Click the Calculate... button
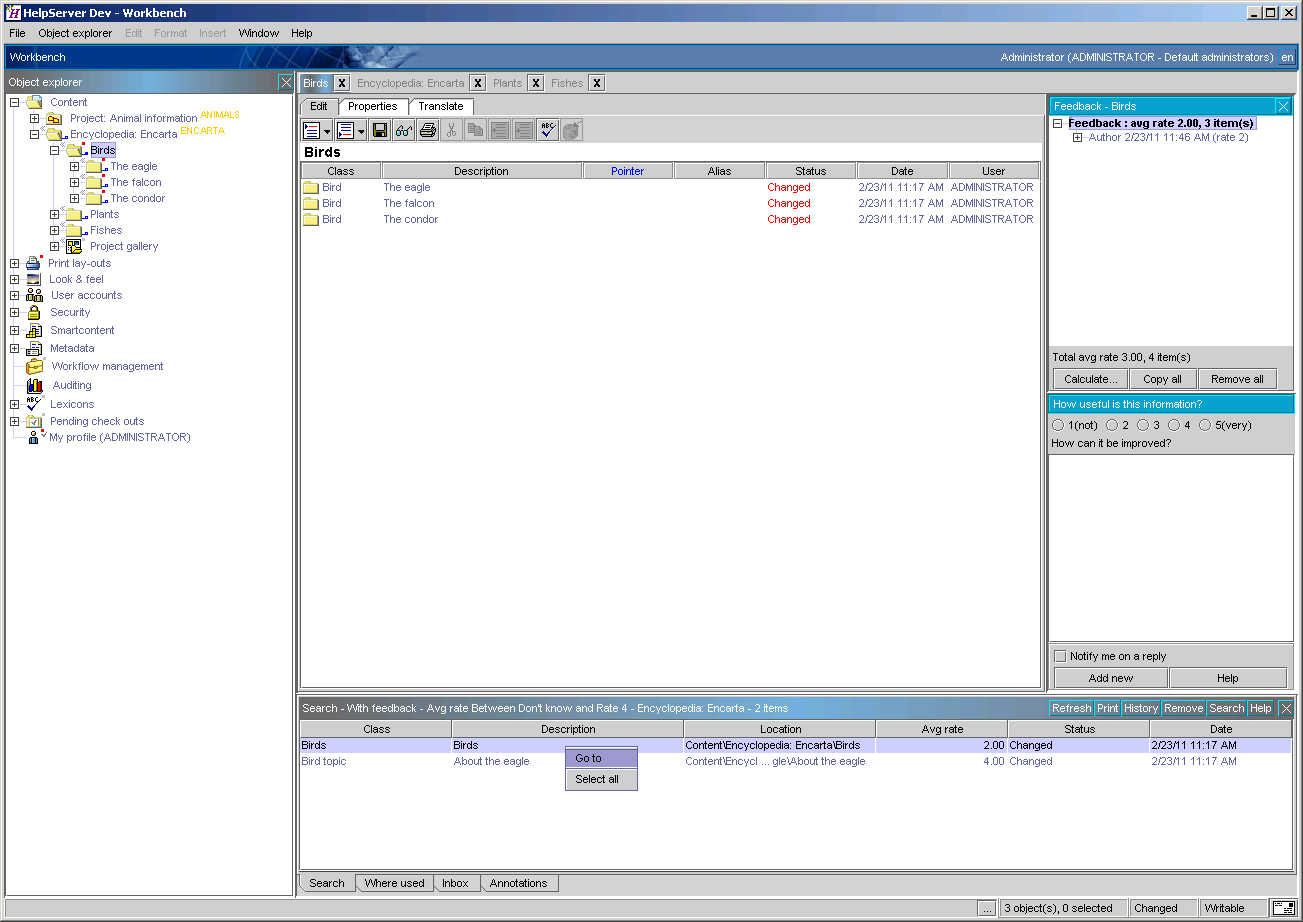 pos(1090,379)
